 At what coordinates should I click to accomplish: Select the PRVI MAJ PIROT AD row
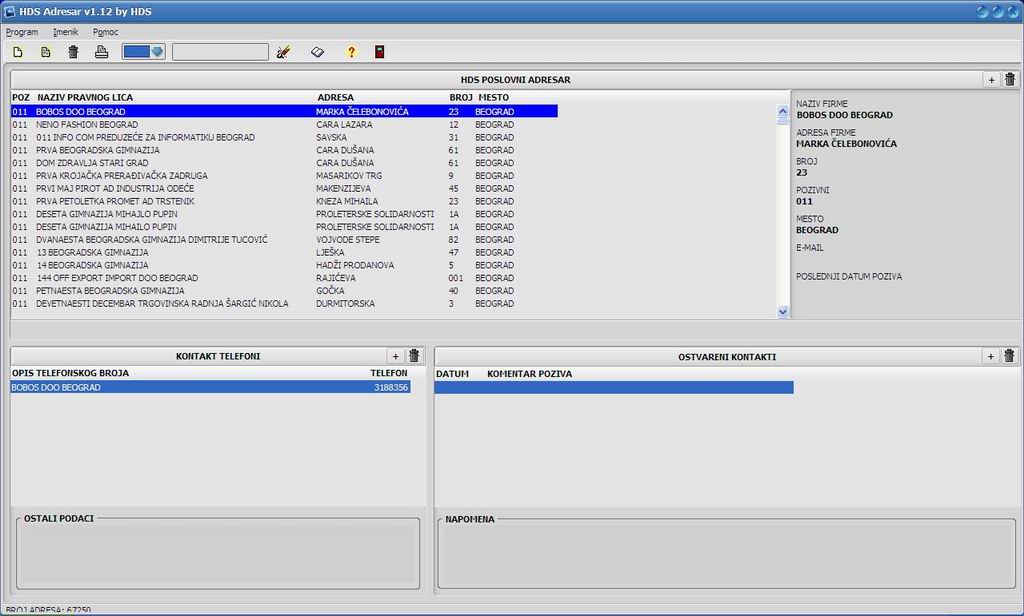(284, 188)
